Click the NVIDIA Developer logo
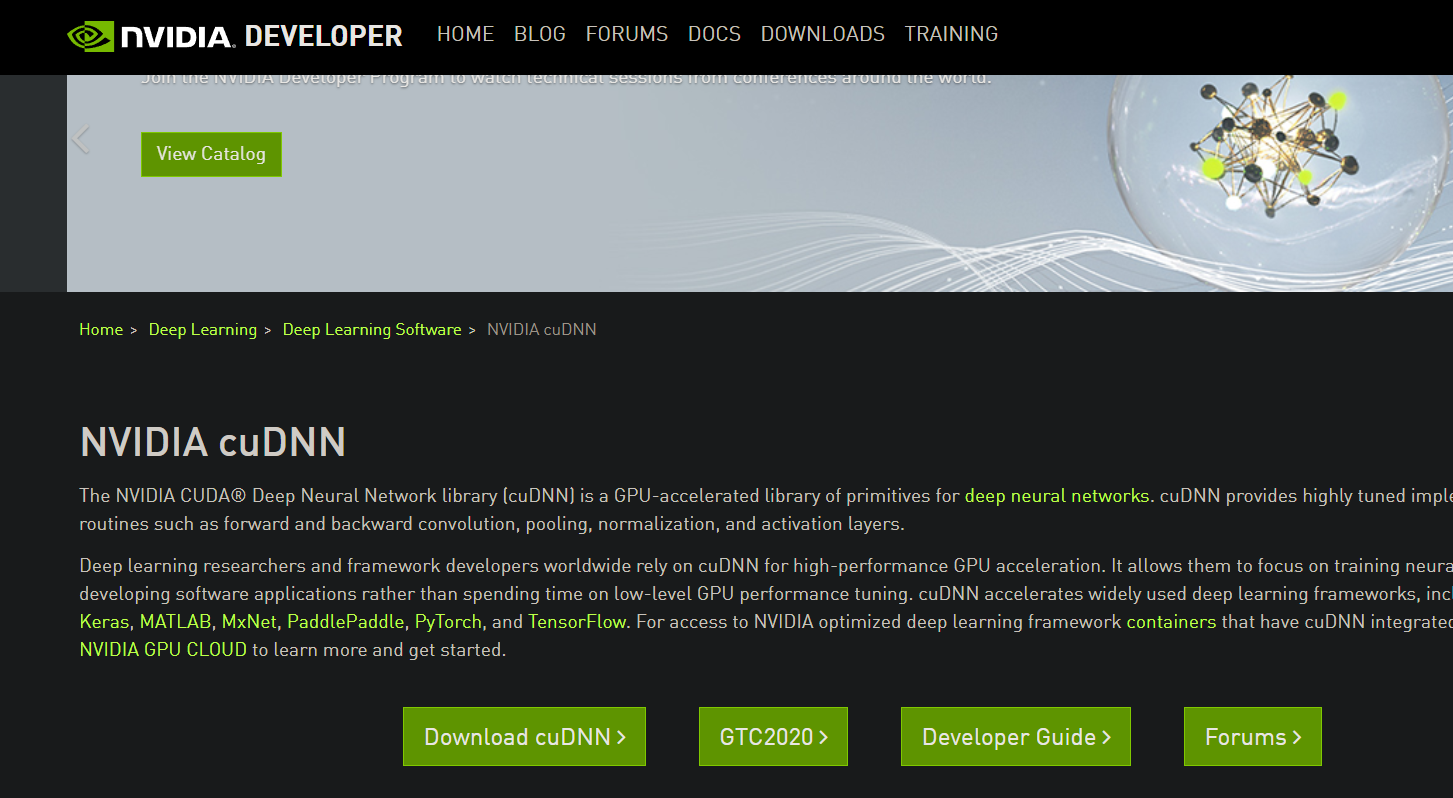Image resolution: width=1453 pixels, height=798 pixels. pyautogui.click(x=235, y=36)
